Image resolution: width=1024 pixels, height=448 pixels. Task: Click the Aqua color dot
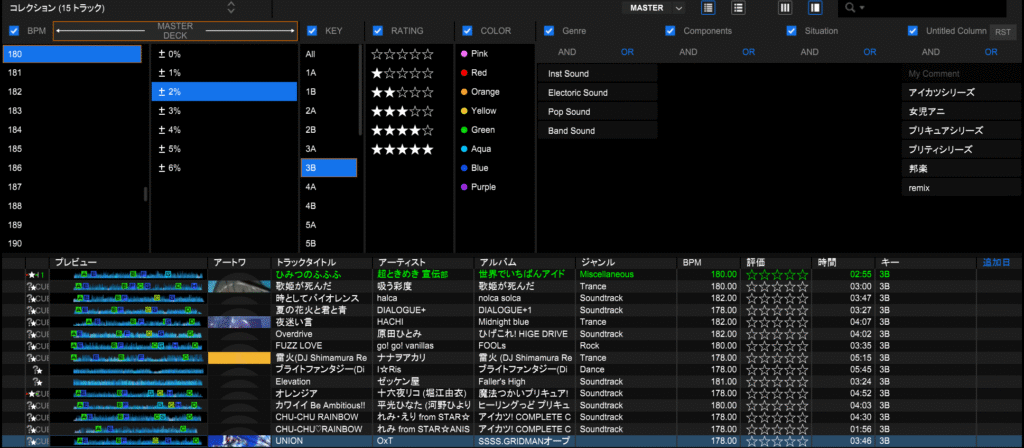[x=464, y=149]
